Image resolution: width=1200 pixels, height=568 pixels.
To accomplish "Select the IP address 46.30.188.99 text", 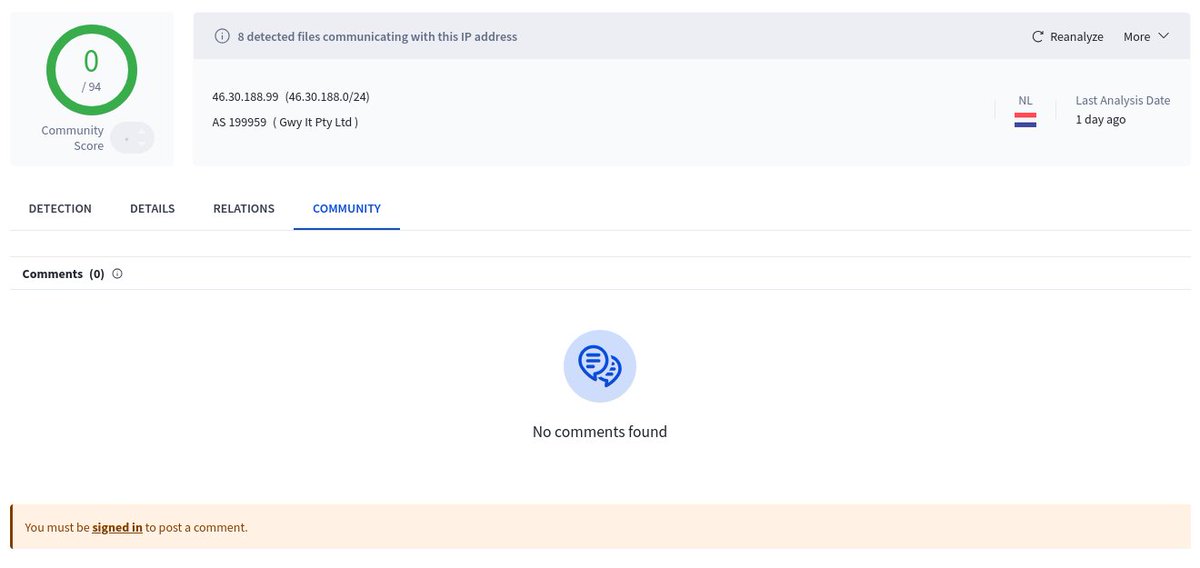I will point(245,97).
